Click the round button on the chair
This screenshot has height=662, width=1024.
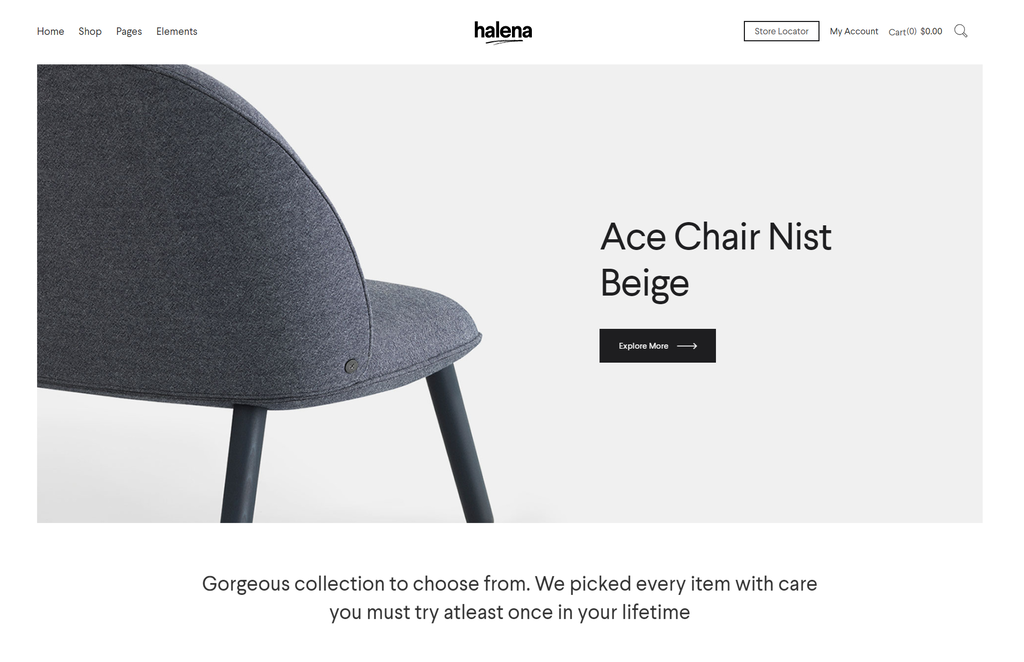pyautogui.click(x=351, y=366)
